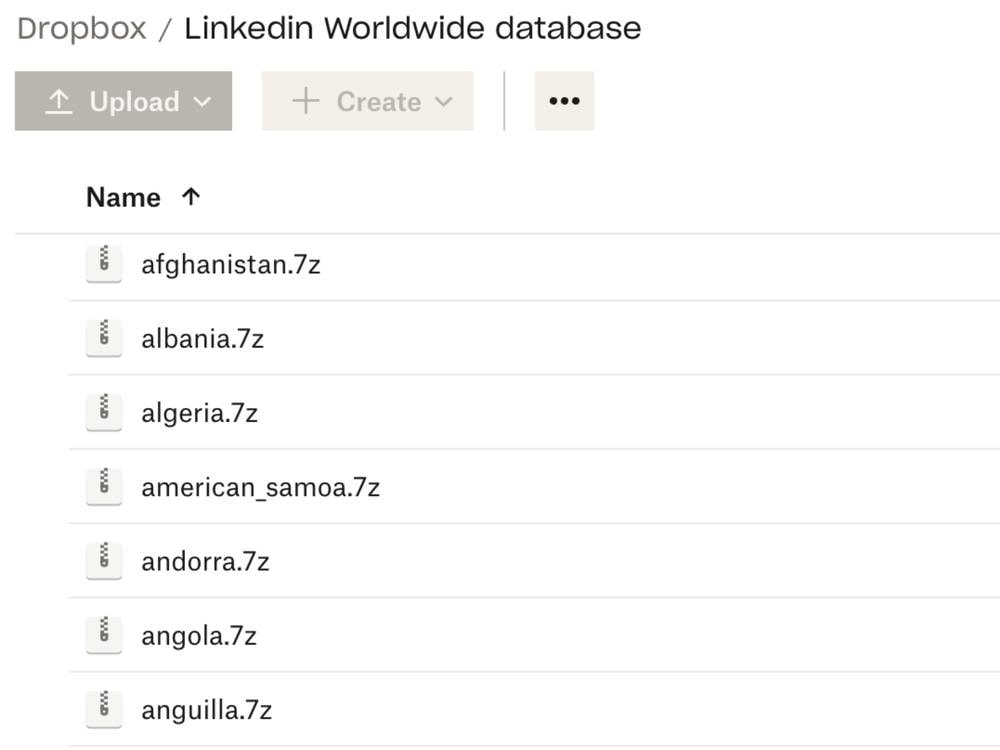The width and height of the screenshot is (1000, 750).
Task: Expand the Create dropdown menu
Action: pos(367,101)
